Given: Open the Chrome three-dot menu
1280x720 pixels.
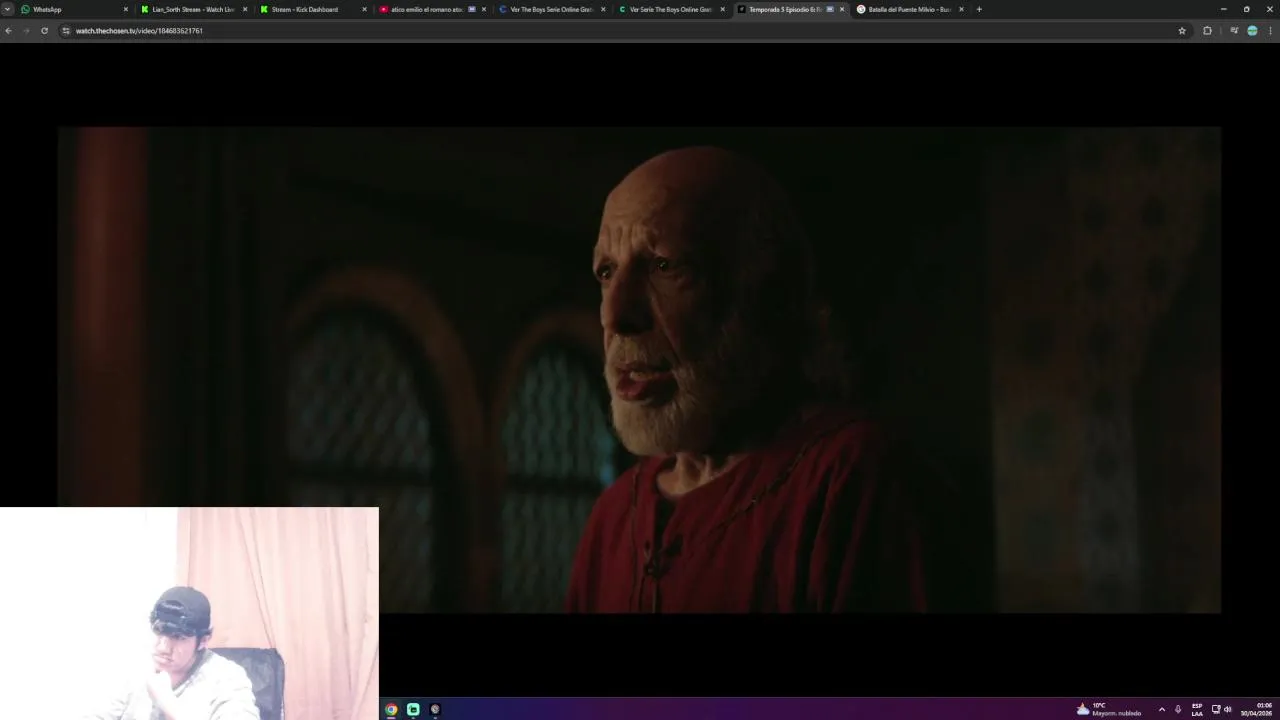Looking at the screenshot, I should [1271, 30].
